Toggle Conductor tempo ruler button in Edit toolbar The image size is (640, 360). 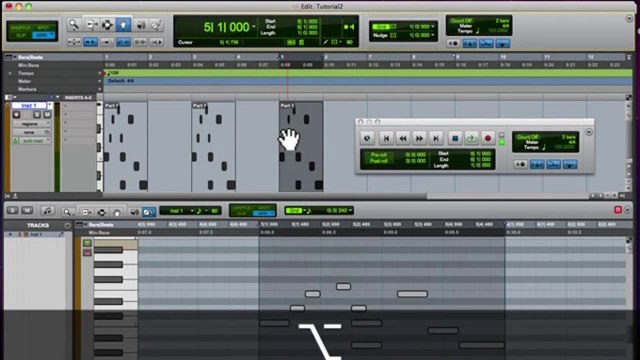point(502,43)
